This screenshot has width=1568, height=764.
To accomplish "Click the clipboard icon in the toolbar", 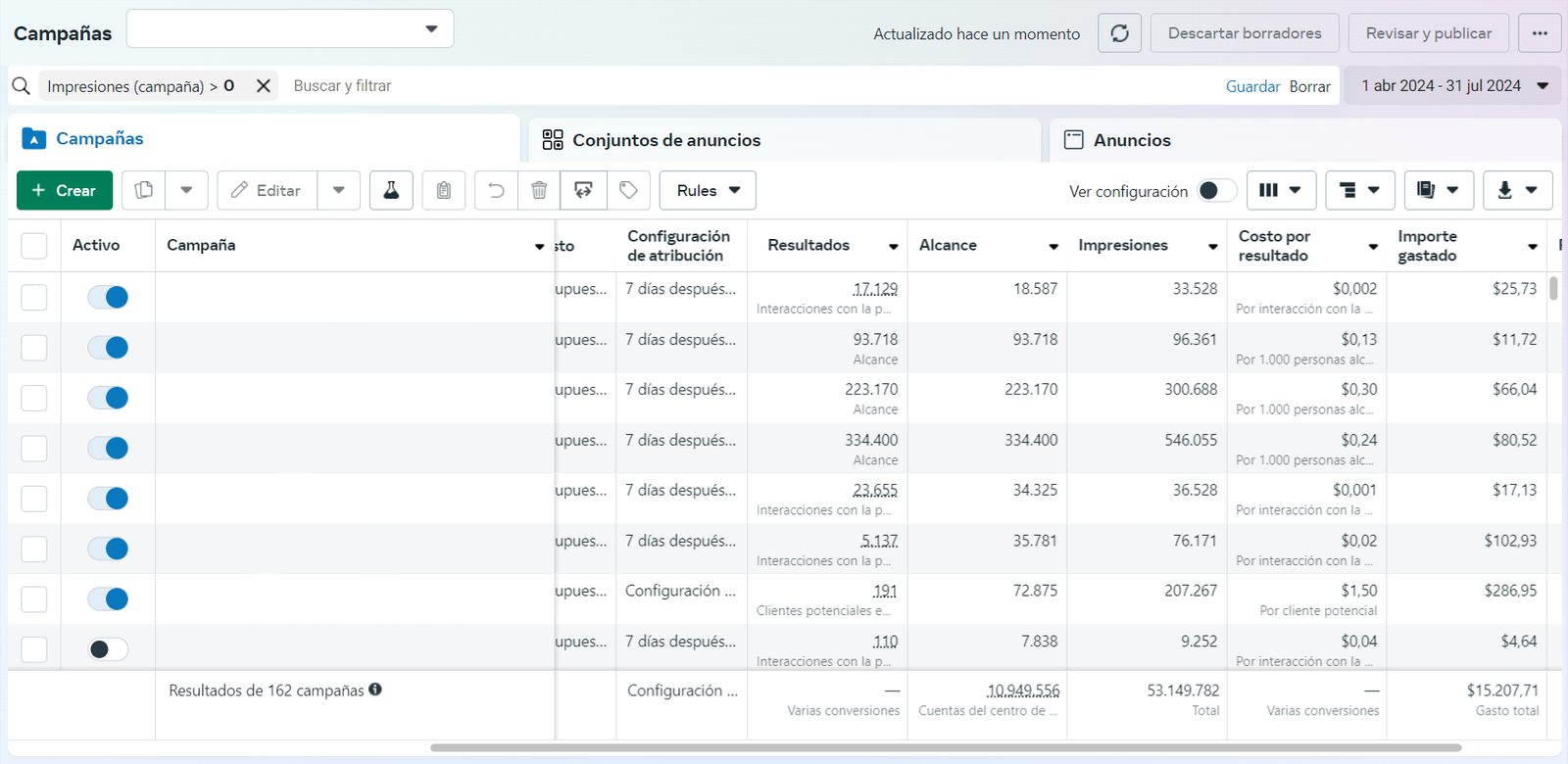I will coord(444,190).
